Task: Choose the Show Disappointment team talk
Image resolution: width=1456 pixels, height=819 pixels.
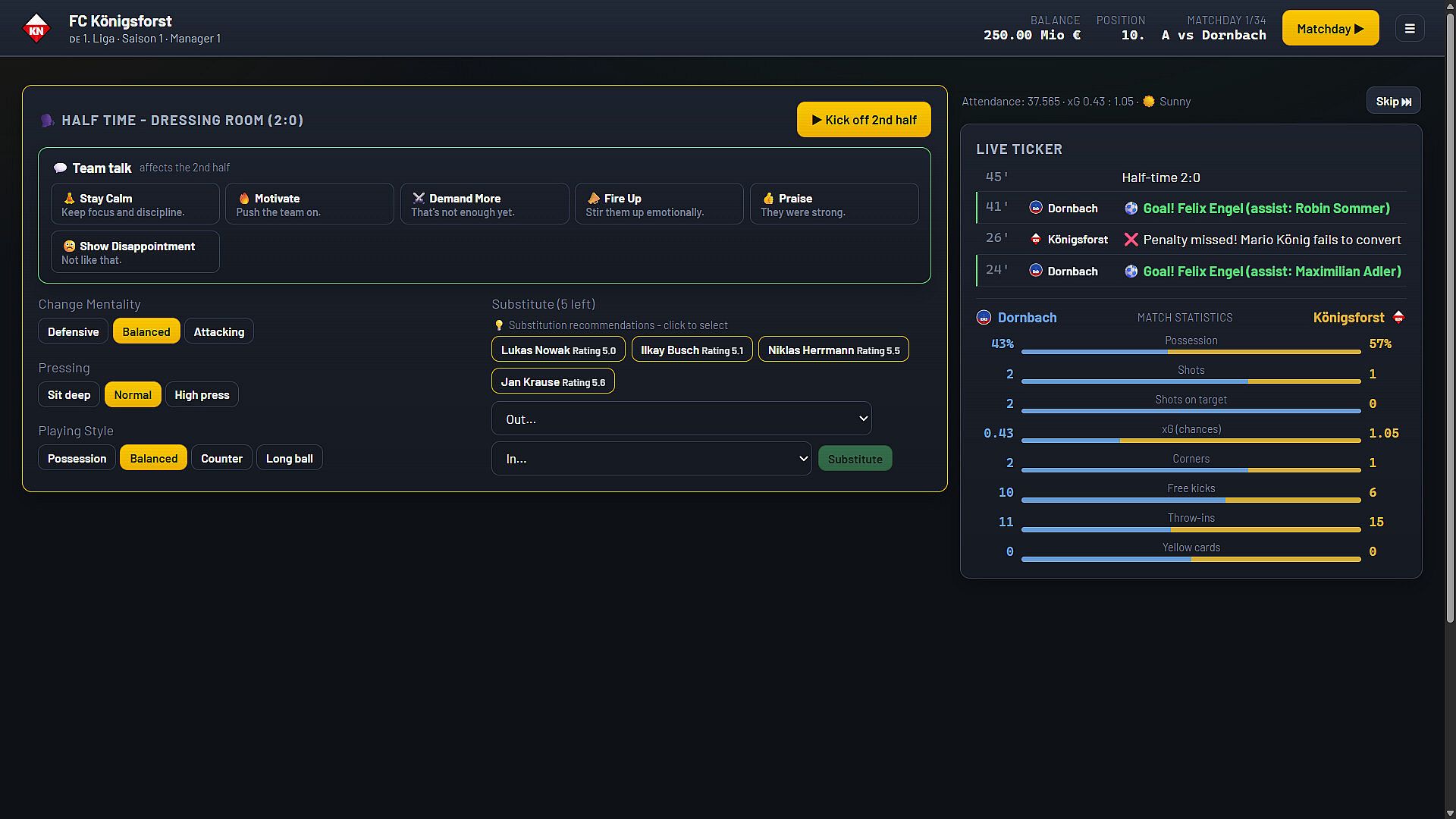Action: tap(135, 252)
